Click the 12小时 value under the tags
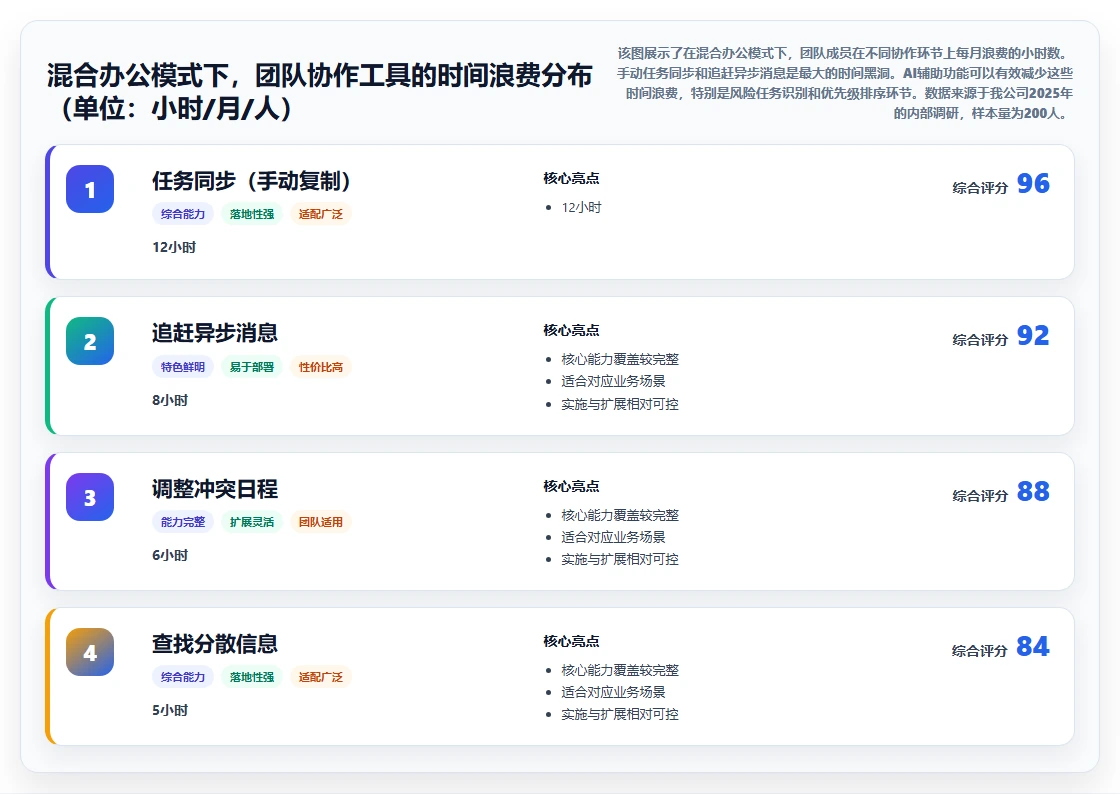This screenshot has width=1120, height=794. pyautogui.click(x=174, y=247)
